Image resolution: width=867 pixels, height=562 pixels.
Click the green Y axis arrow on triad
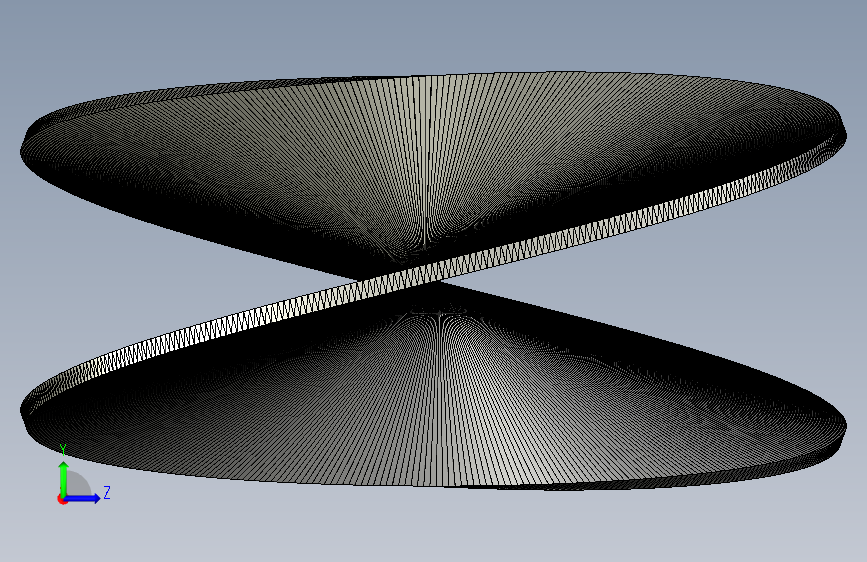tap(64, 478)
